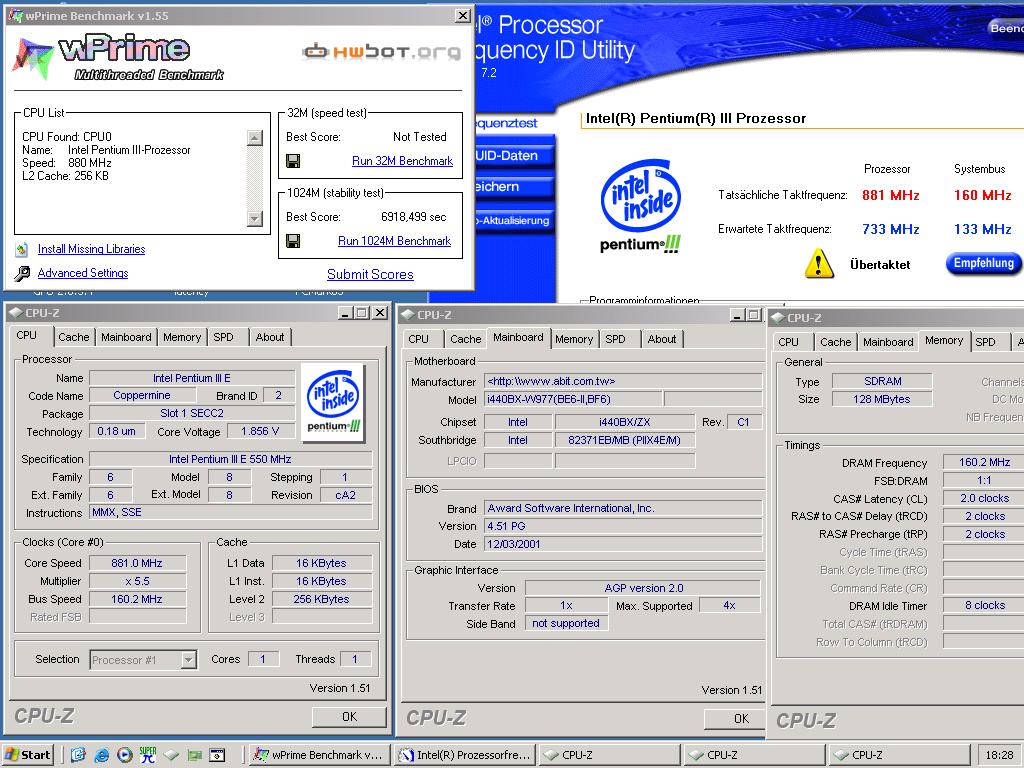Click the 881 MHz actual processor frequency
Image resolution: width=1024 pixels, height=768 pixels.
891,195
